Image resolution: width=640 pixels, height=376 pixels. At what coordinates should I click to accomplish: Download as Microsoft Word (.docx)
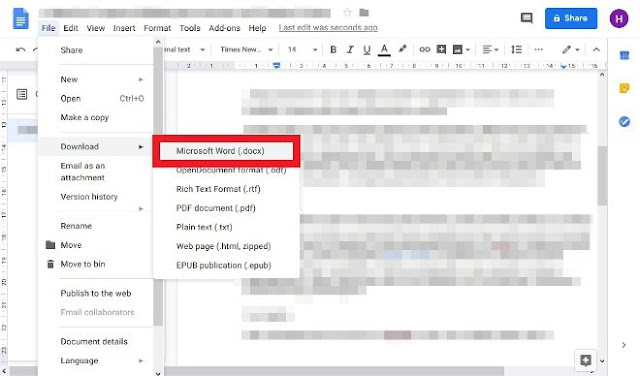coord(226,151)
